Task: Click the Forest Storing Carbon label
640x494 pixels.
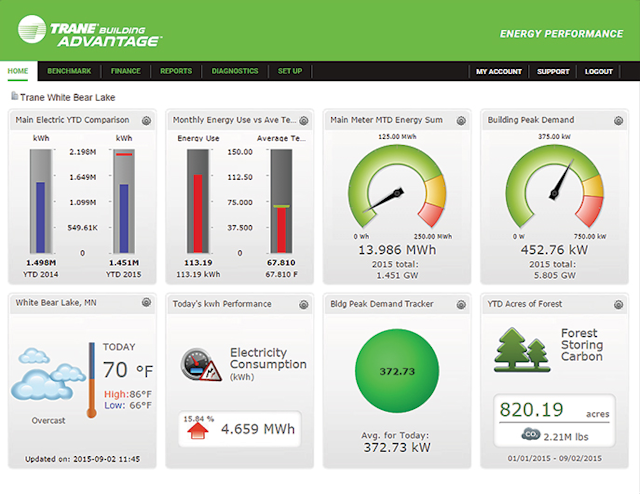Action: click(x=582, y=345)
